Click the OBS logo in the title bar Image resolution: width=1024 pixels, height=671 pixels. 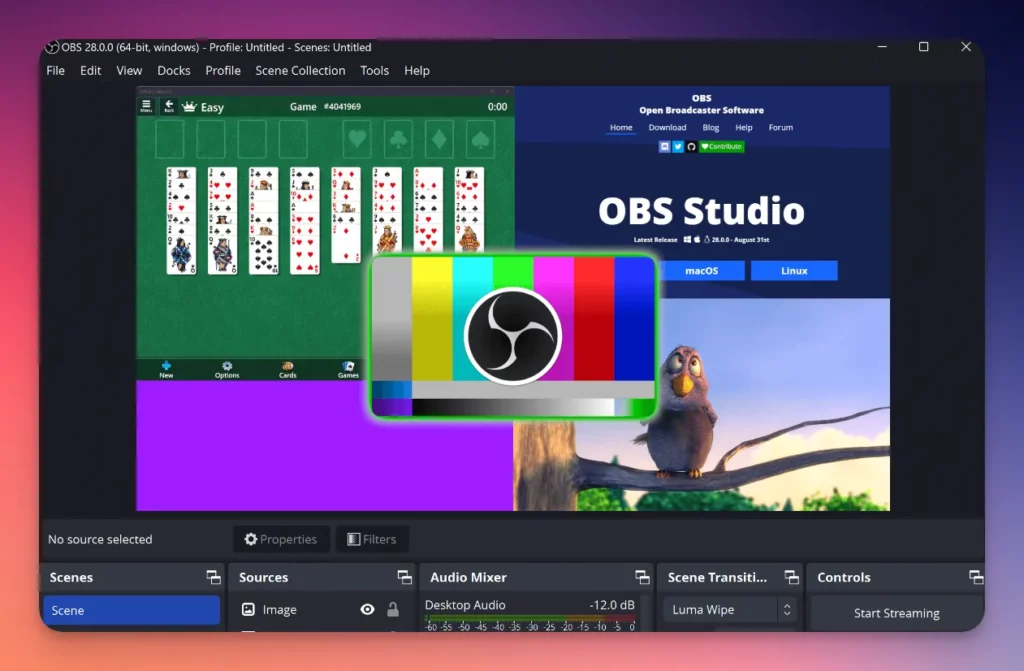click(x=51, y=47)
